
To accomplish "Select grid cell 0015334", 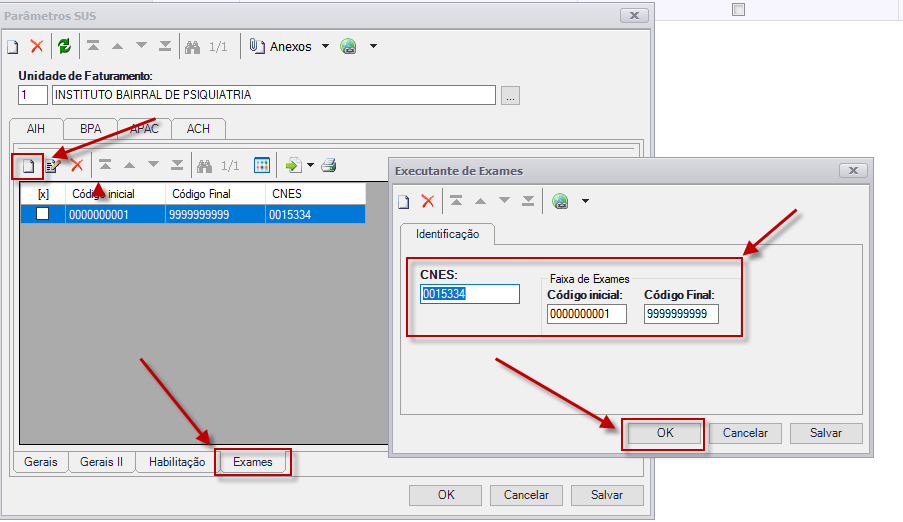I will point(316,215).
